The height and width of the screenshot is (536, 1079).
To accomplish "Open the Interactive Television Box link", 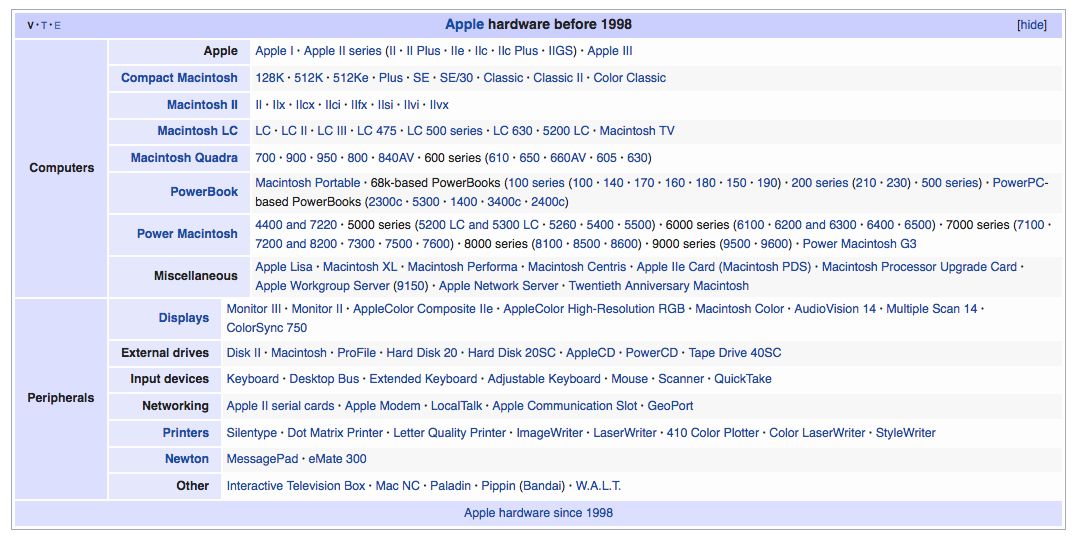I will click(296, 486).
